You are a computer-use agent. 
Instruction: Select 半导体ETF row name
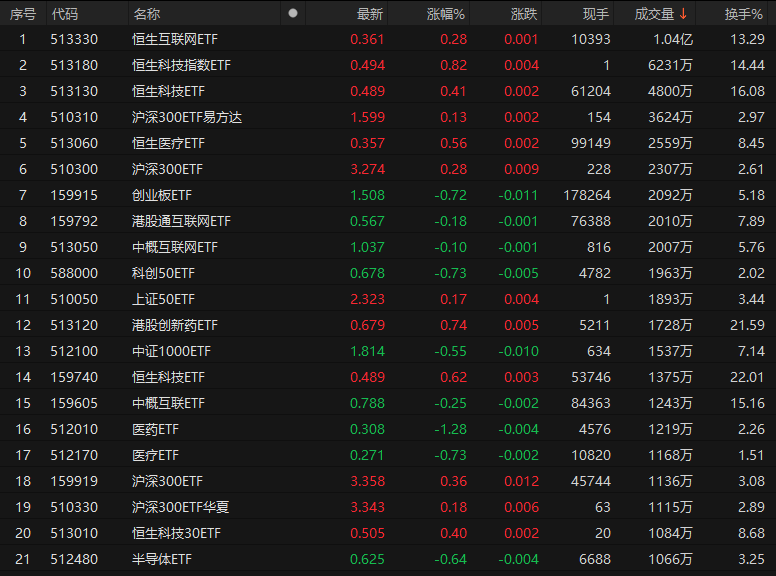pos(162,559)
